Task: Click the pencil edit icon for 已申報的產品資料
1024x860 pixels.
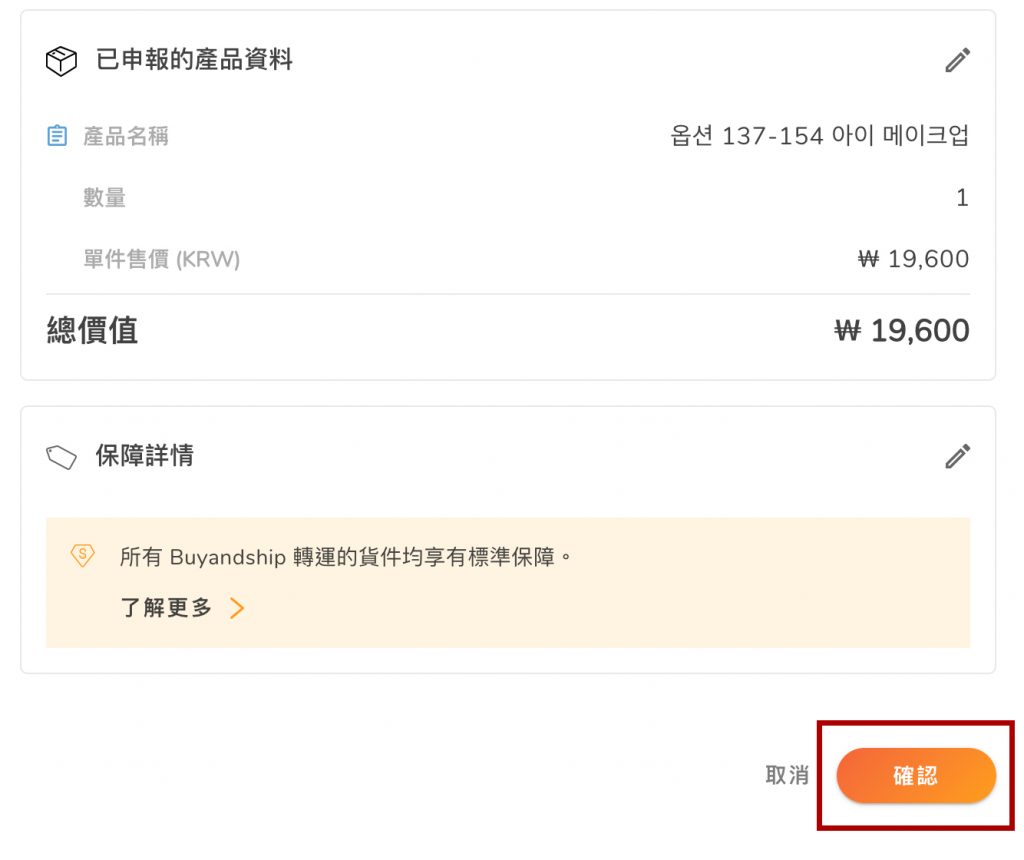Action: pyautogui.click(x=957, y=61)
